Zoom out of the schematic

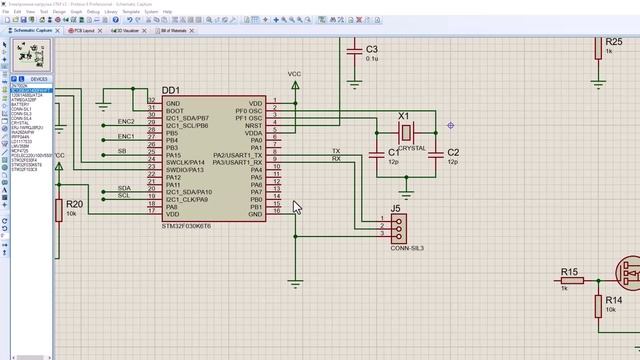pyautogui.click(x=292, y=20)
